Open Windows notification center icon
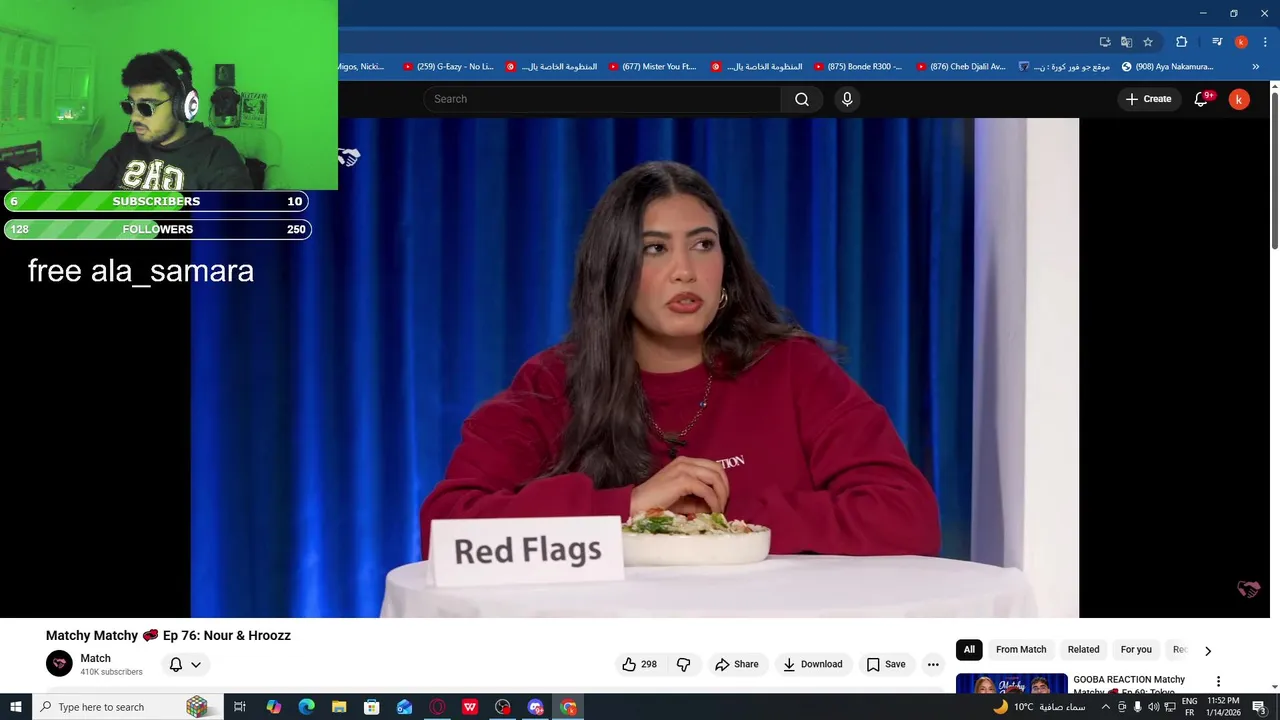Viewport: 1280px width, 720px height. [1259, 707]
